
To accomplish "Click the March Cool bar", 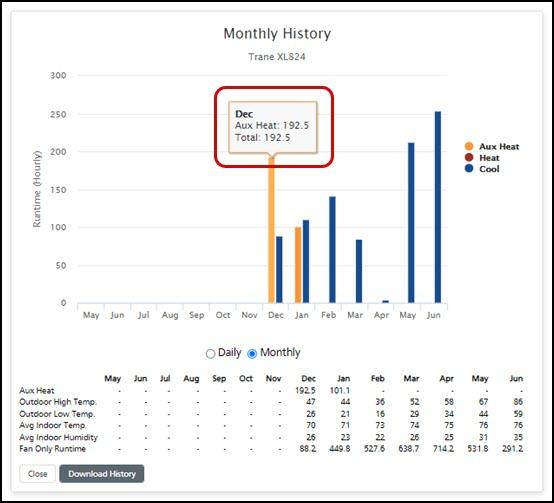I will point(359,271).
